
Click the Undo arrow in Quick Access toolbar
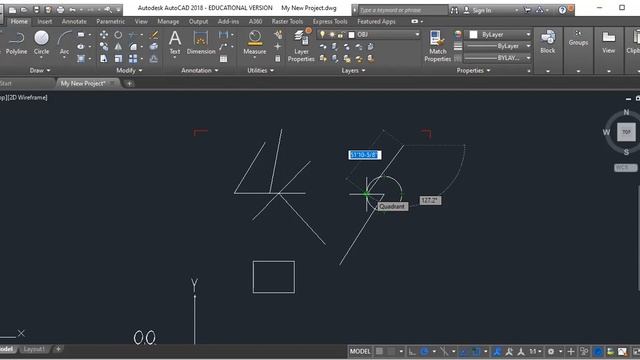pos(73,10)
